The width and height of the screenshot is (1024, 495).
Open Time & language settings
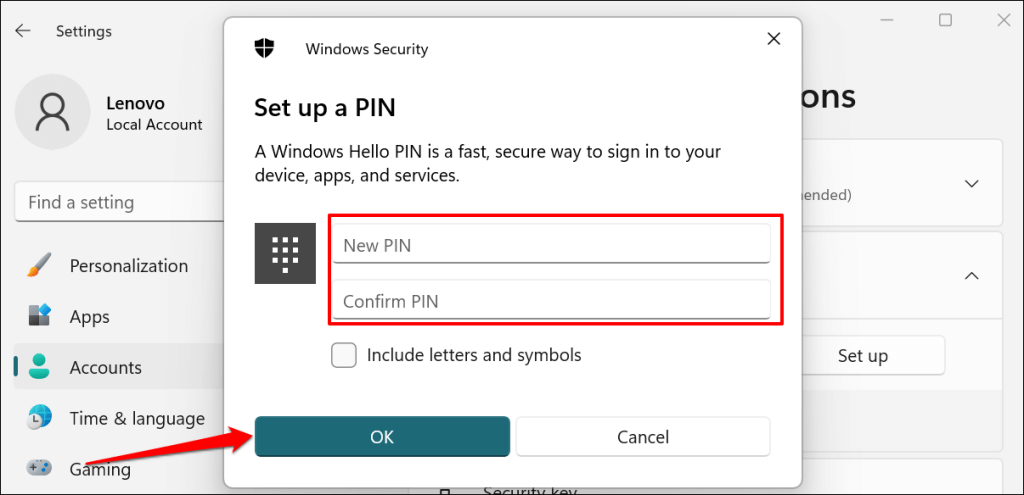pos(137,418)
